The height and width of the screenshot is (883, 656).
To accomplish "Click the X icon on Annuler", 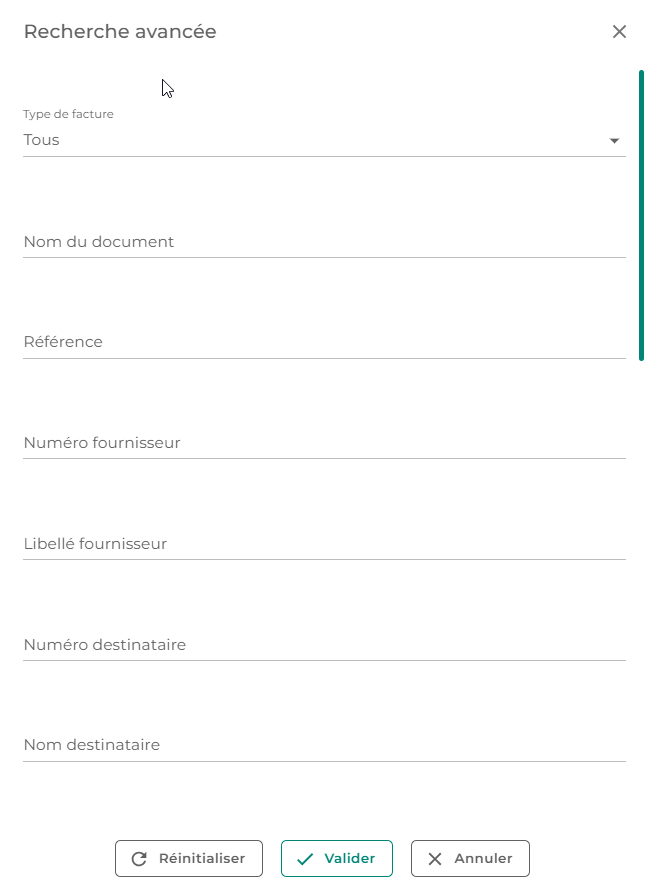I will (435, 859).
